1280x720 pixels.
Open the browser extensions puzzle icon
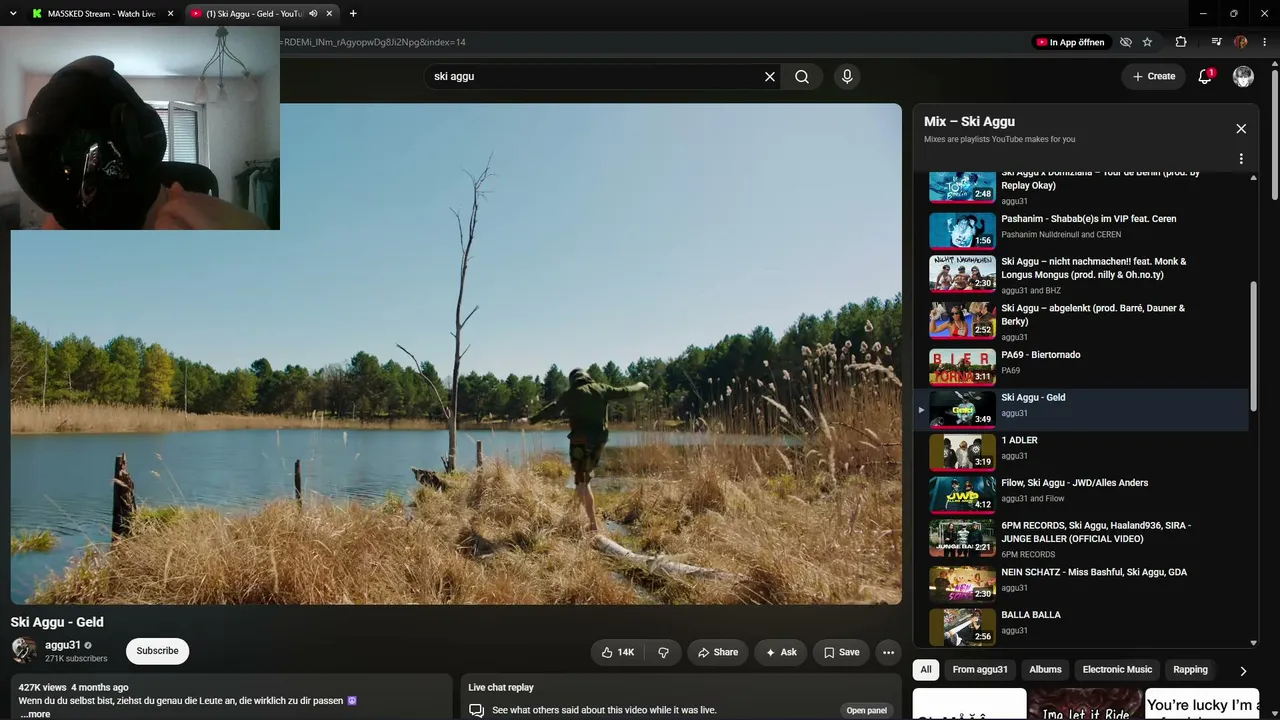(1181, 42)
